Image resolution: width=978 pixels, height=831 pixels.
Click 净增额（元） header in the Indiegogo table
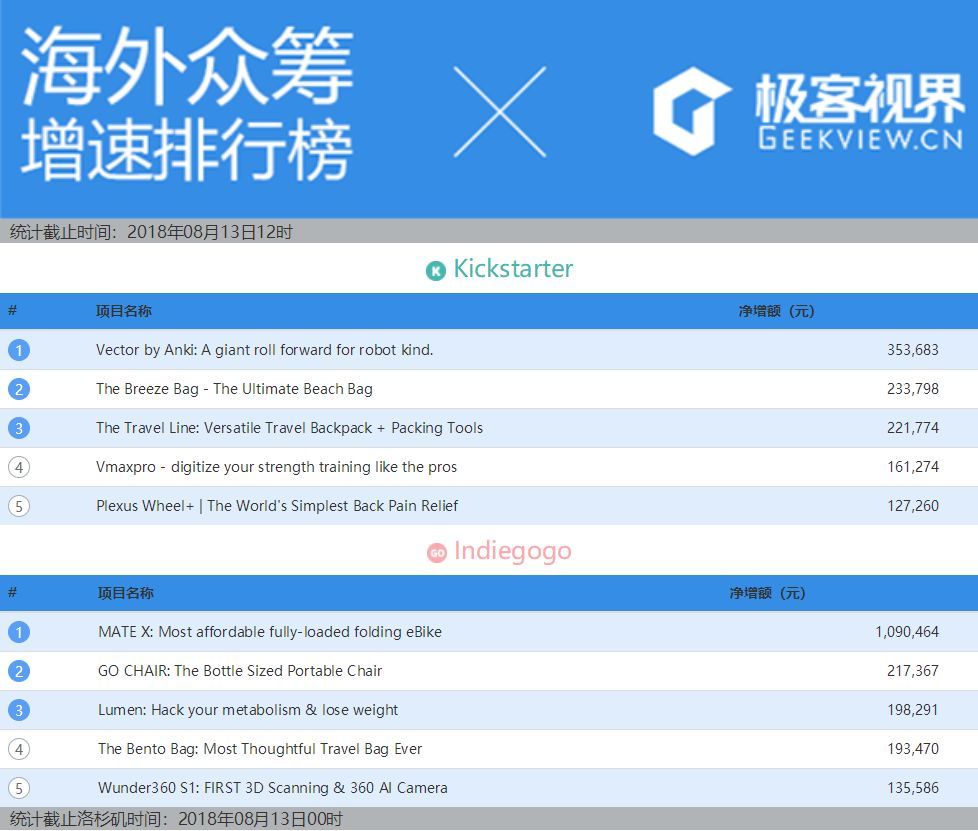click(767, 593)
